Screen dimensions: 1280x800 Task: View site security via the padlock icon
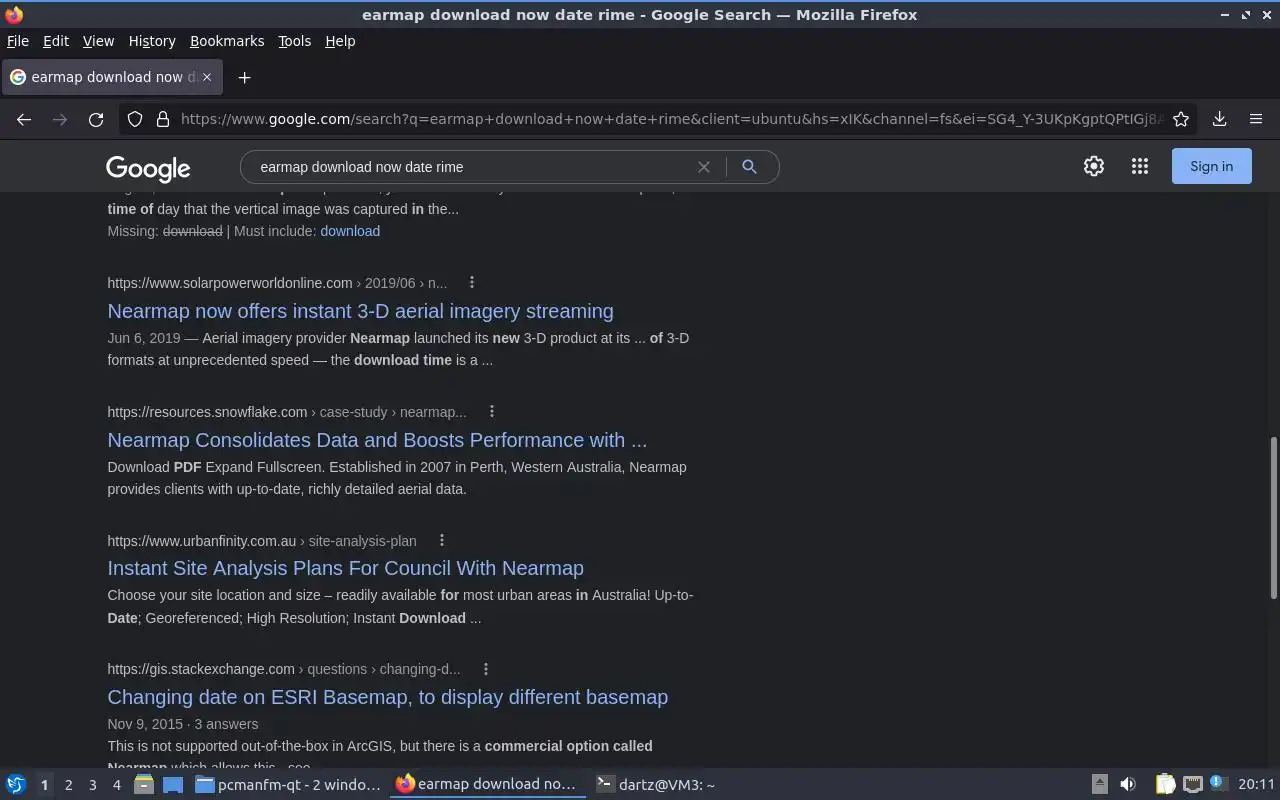click(x=163, y=119)
